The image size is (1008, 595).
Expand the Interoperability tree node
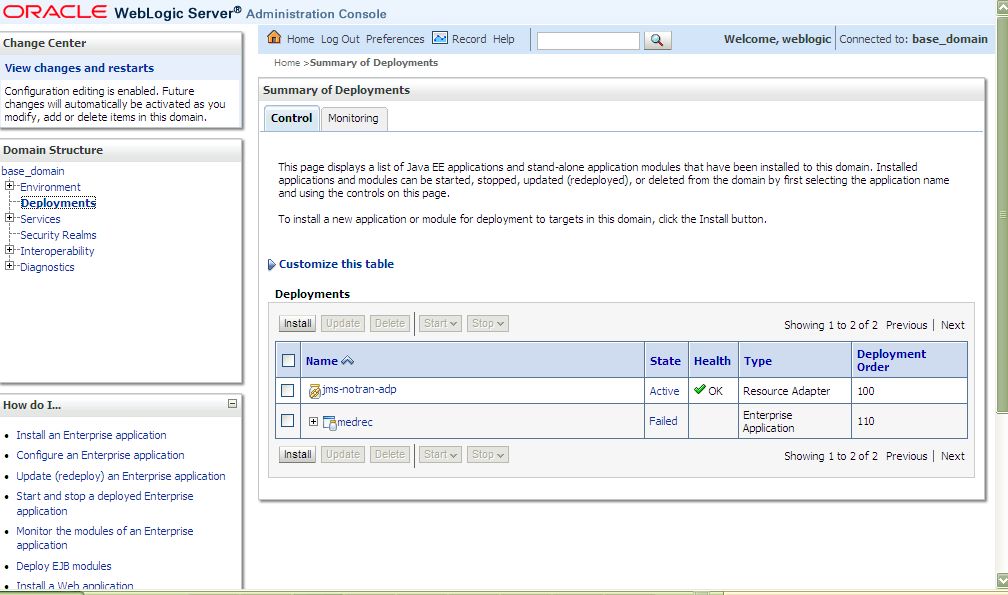tap(9, 250)
